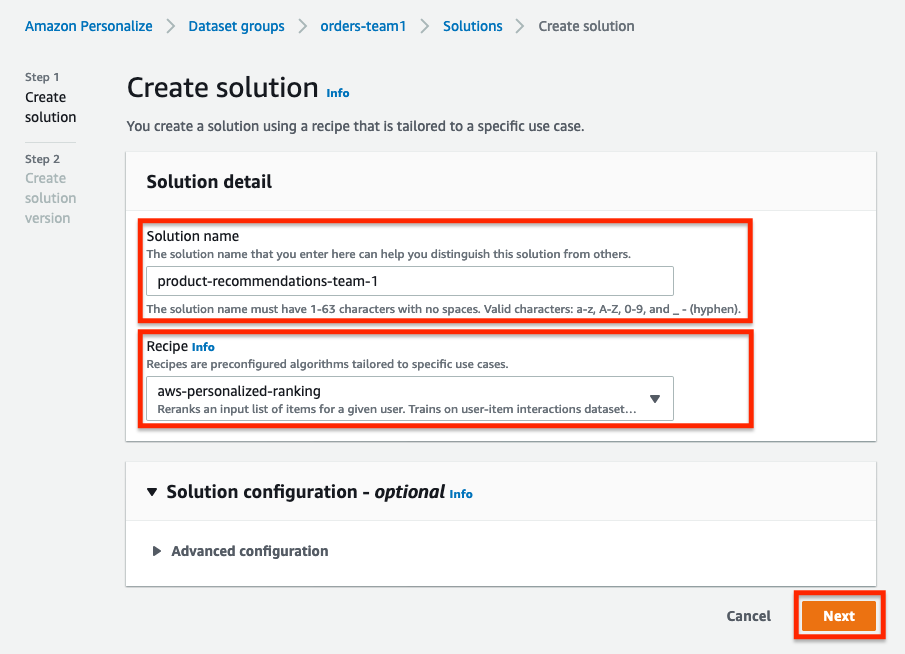The height and width of the screenshot is (654, 905).
Task: Collapse the Solution configuration section triangle
Action: point(152,492)
